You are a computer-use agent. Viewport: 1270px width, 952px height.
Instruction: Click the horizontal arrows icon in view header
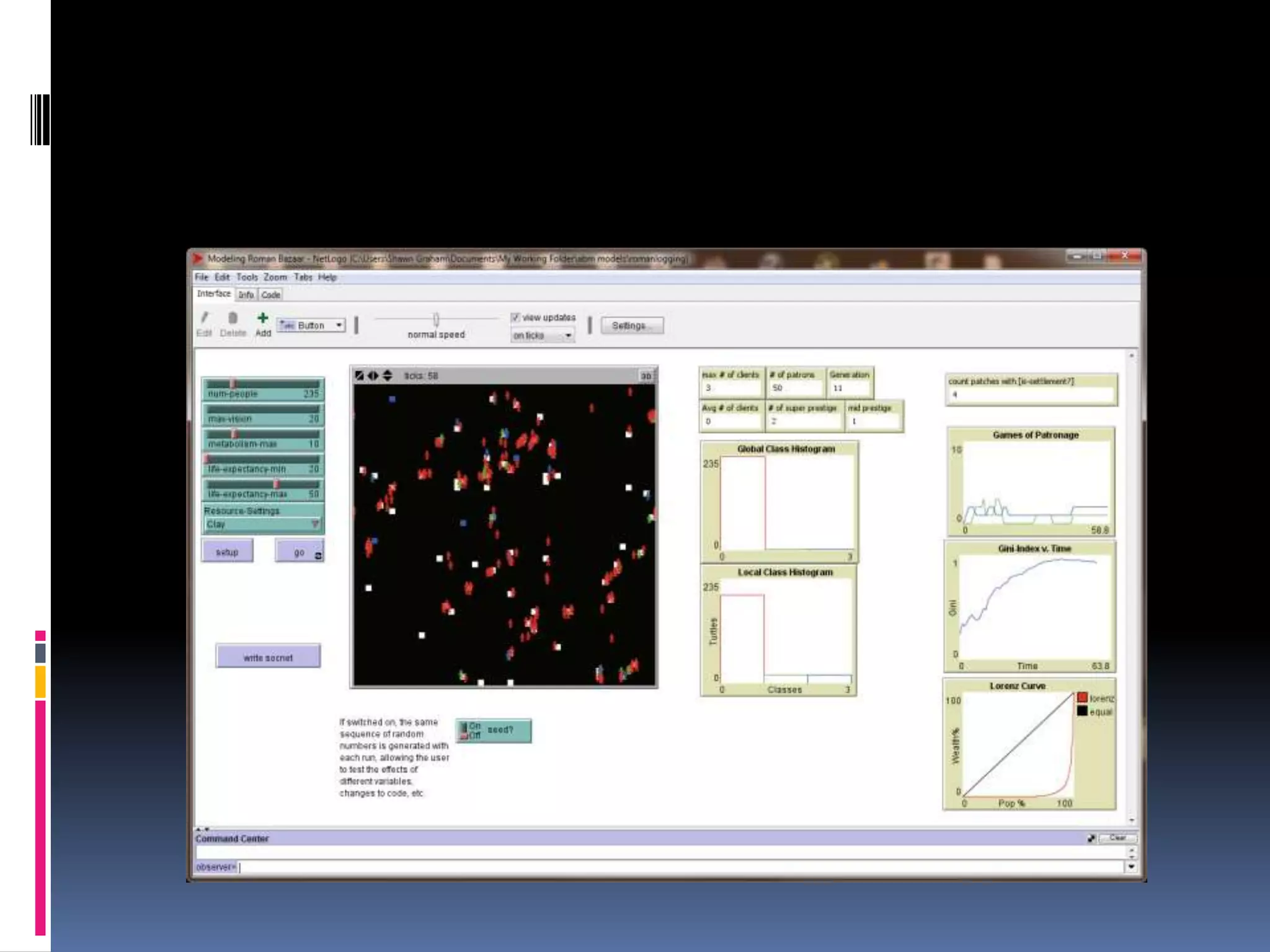pyautogui.click(x=373, y=376)
